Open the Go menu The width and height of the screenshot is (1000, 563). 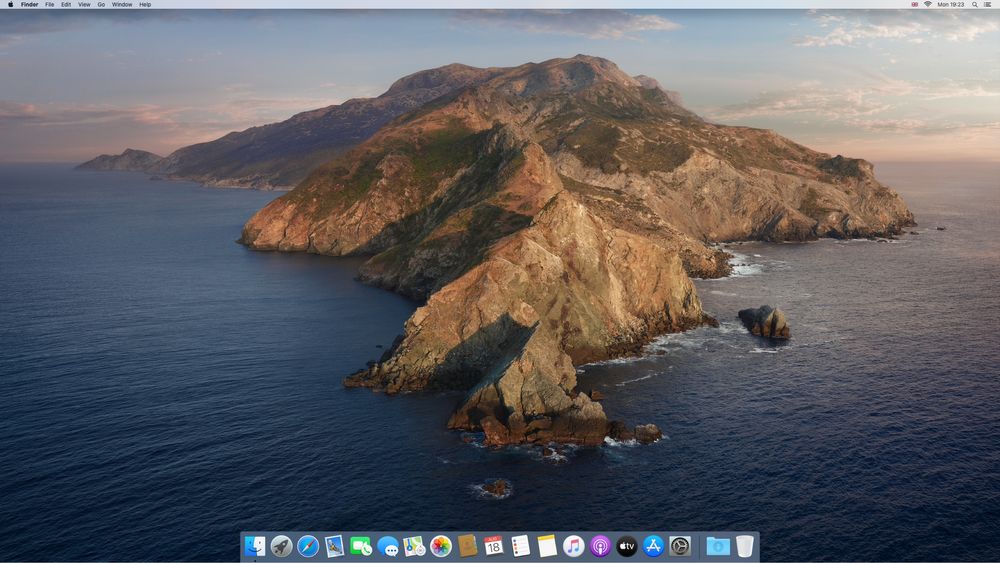pyautogui.click(x=101, y=4)
